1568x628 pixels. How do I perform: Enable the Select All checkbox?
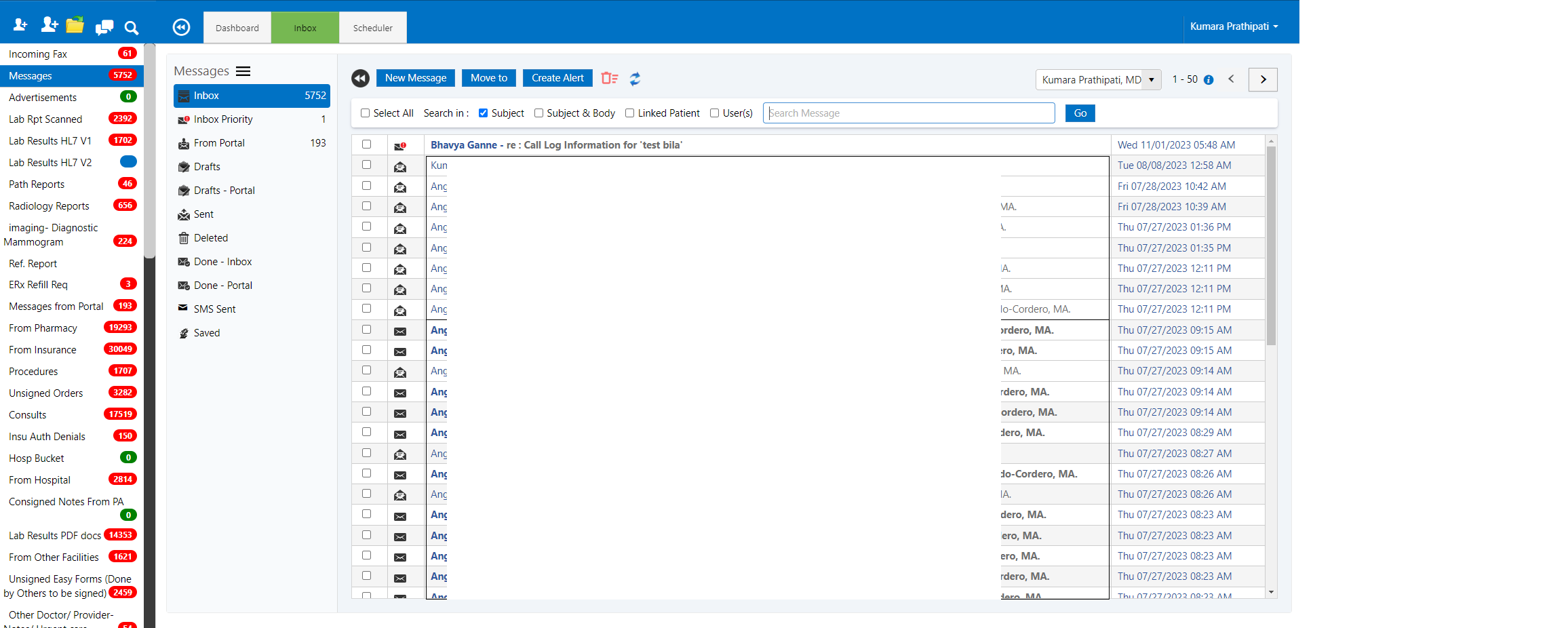[x=366, y=113]
